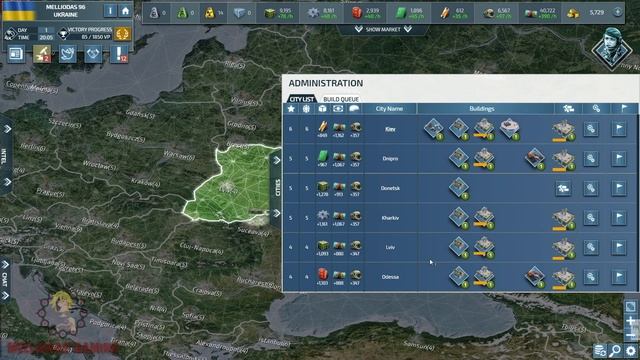Open the city named Donetsk
This screenshot has width=640, height=360.
[390, 188]
